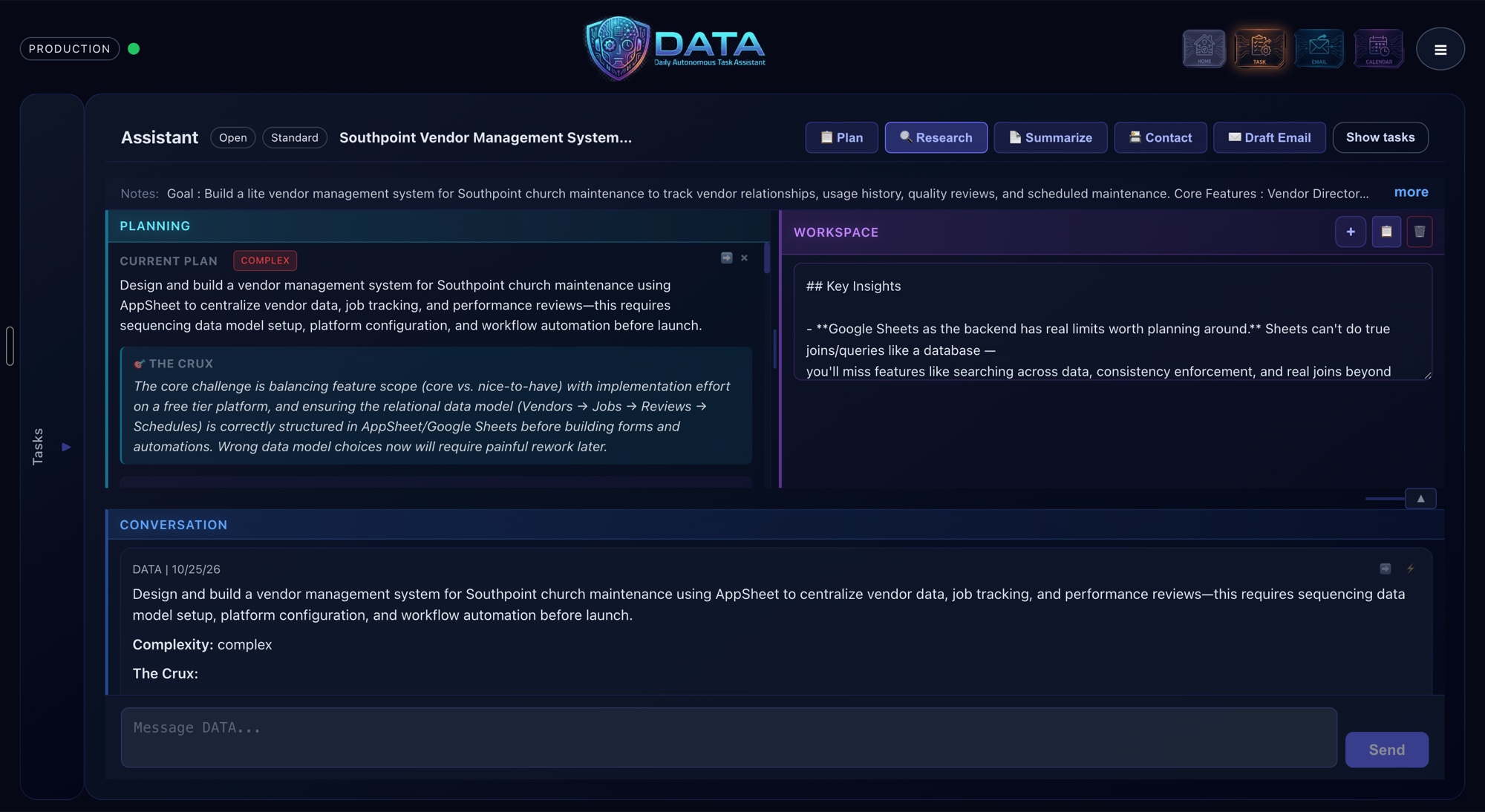The image size is (1485, 812).
Task: Expand notes with the more link
Action: (x=1411, y=192)
